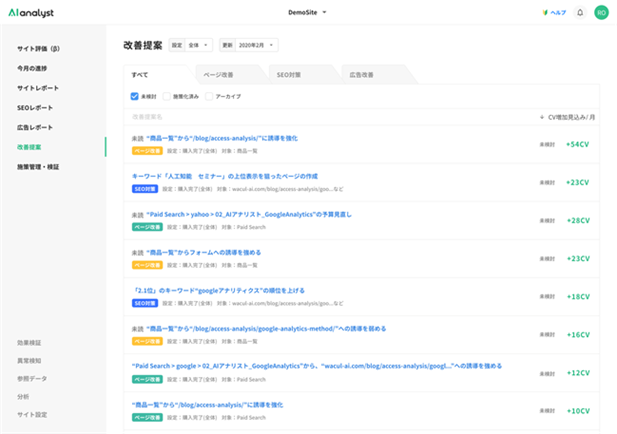Open 施策管理・検証 in the sidebar

38,167
